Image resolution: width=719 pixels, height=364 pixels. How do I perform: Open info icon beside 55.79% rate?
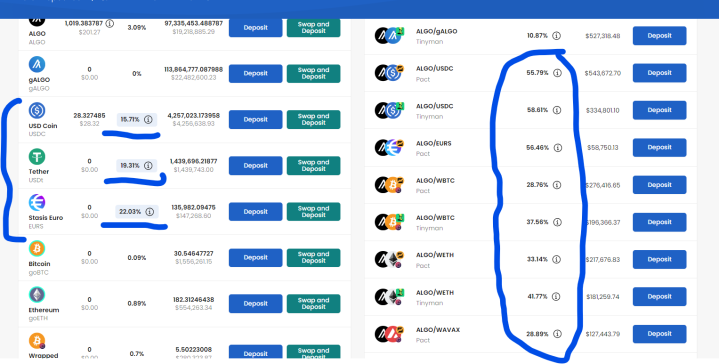pyautogui.click(x=557, y=73)
